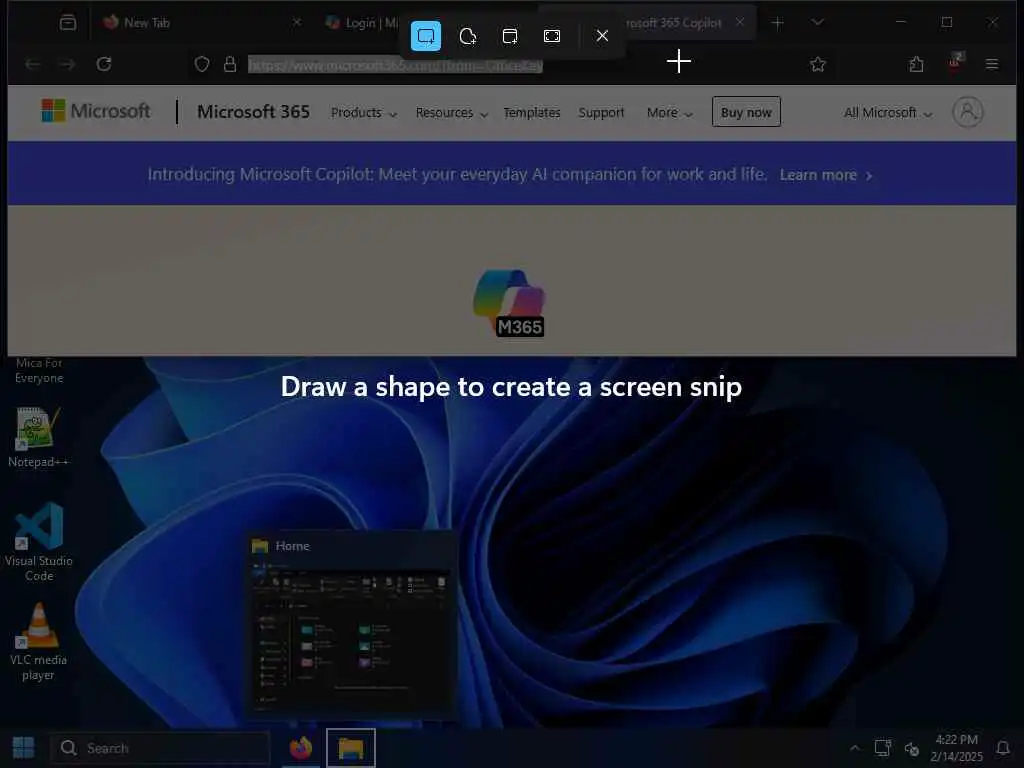Open the browser hamburger menu
Viewport: 1024px width, 768px height.
click(992, 64)
